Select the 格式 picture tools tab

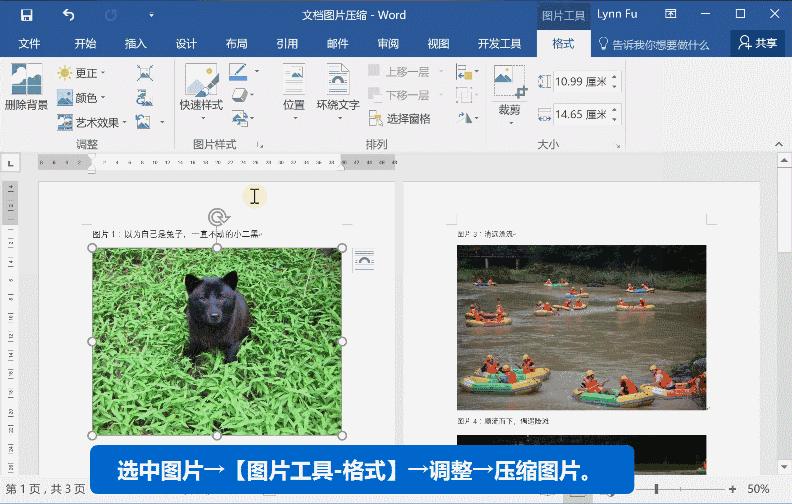(563, 44)
